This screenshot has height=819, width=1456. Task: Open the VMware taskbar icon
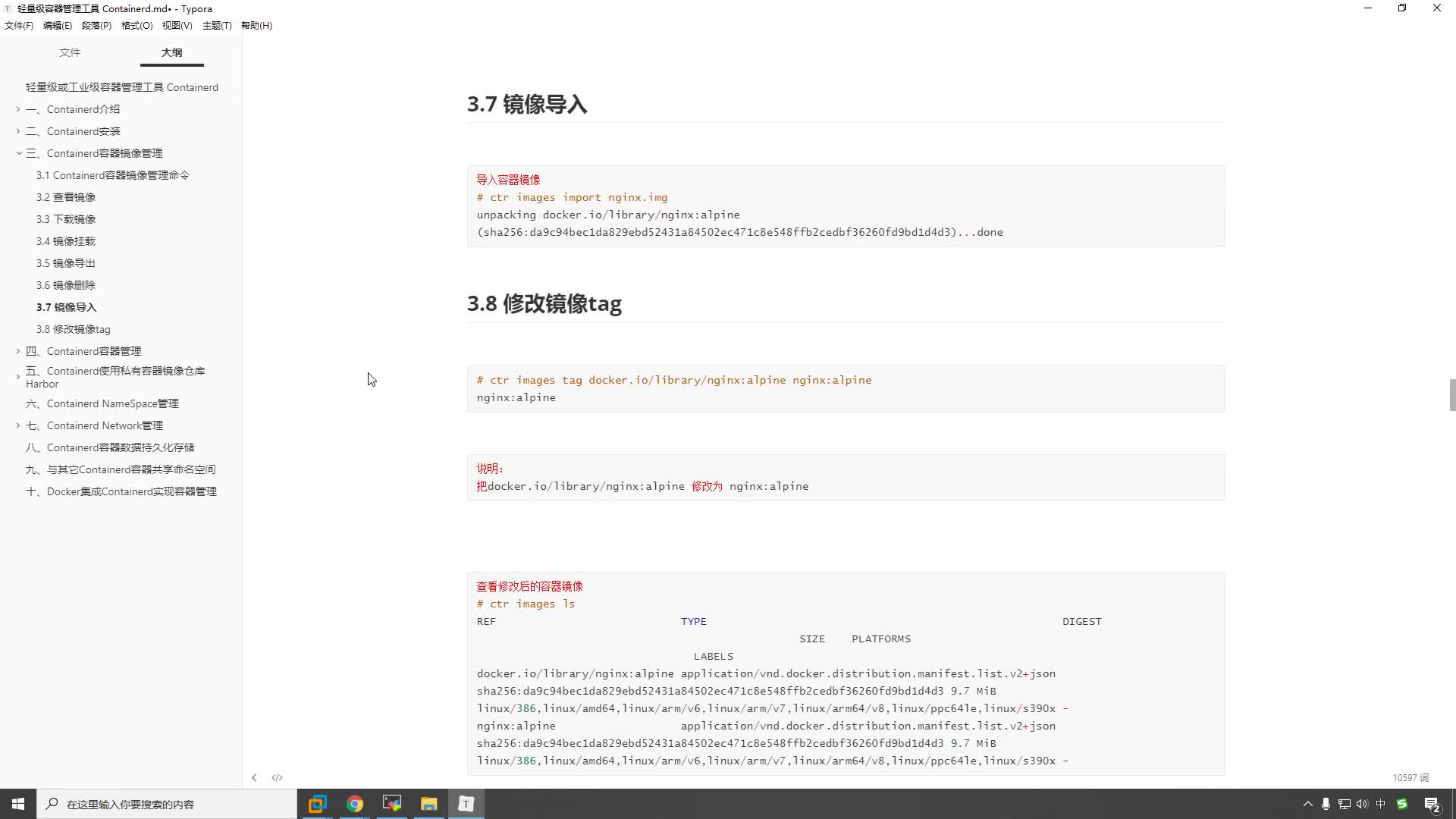tap(317, 804)
